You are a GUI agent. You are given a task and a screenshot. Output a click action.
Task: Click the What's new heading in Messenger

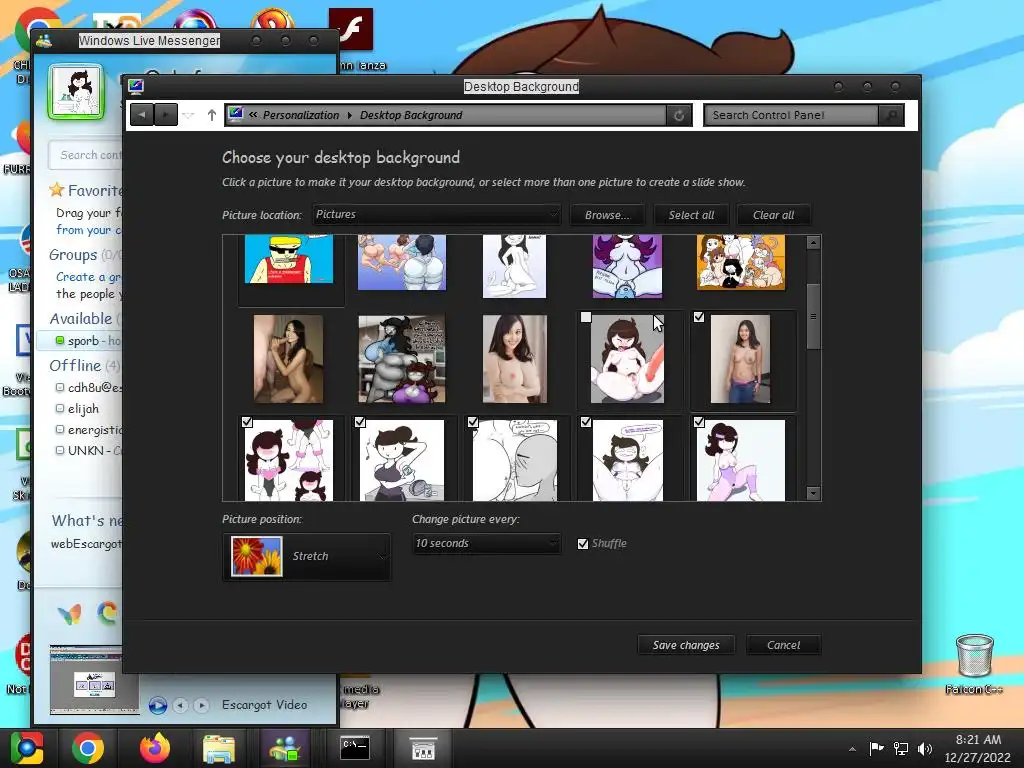coord(88,520)
